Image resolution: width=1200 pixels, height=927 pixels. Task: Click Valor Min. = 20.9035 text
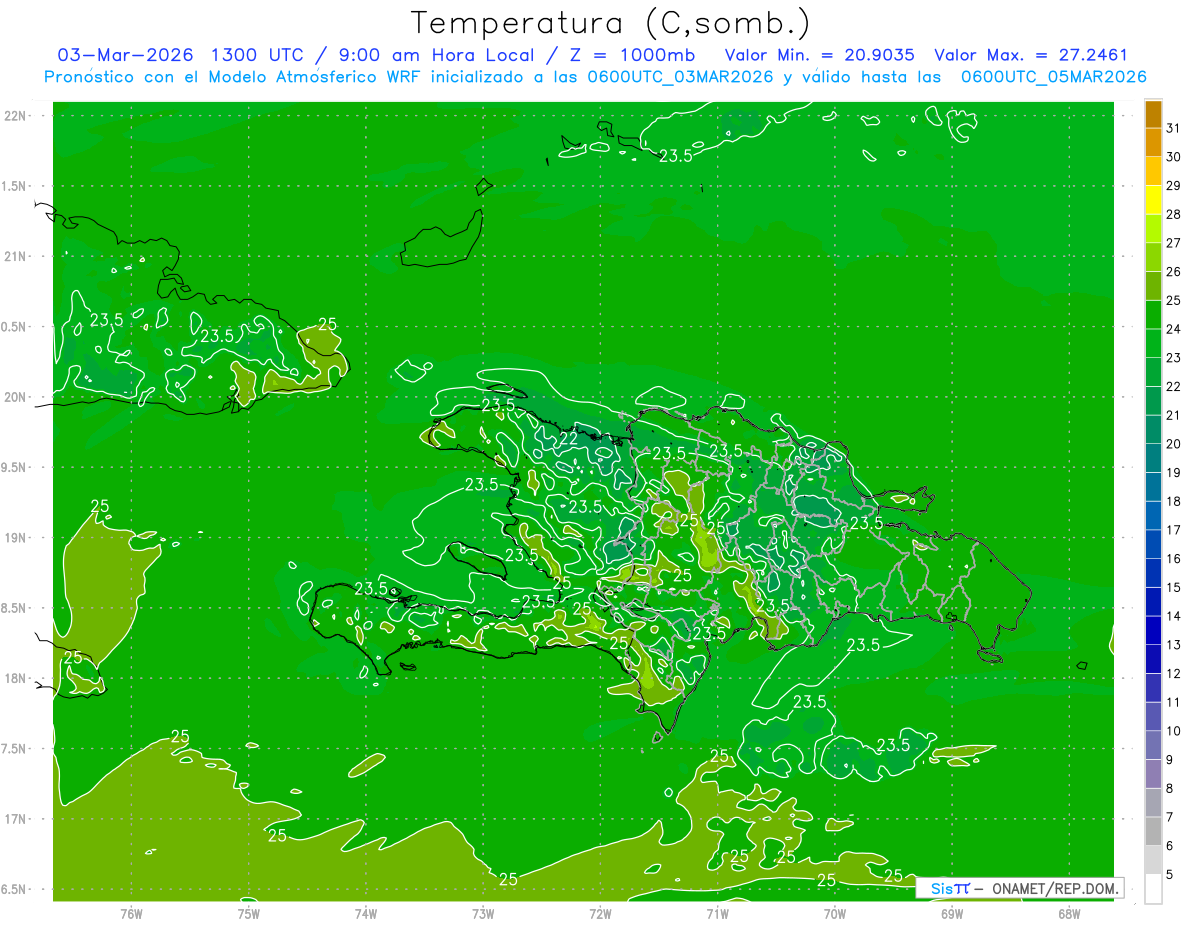click(819, 55)
